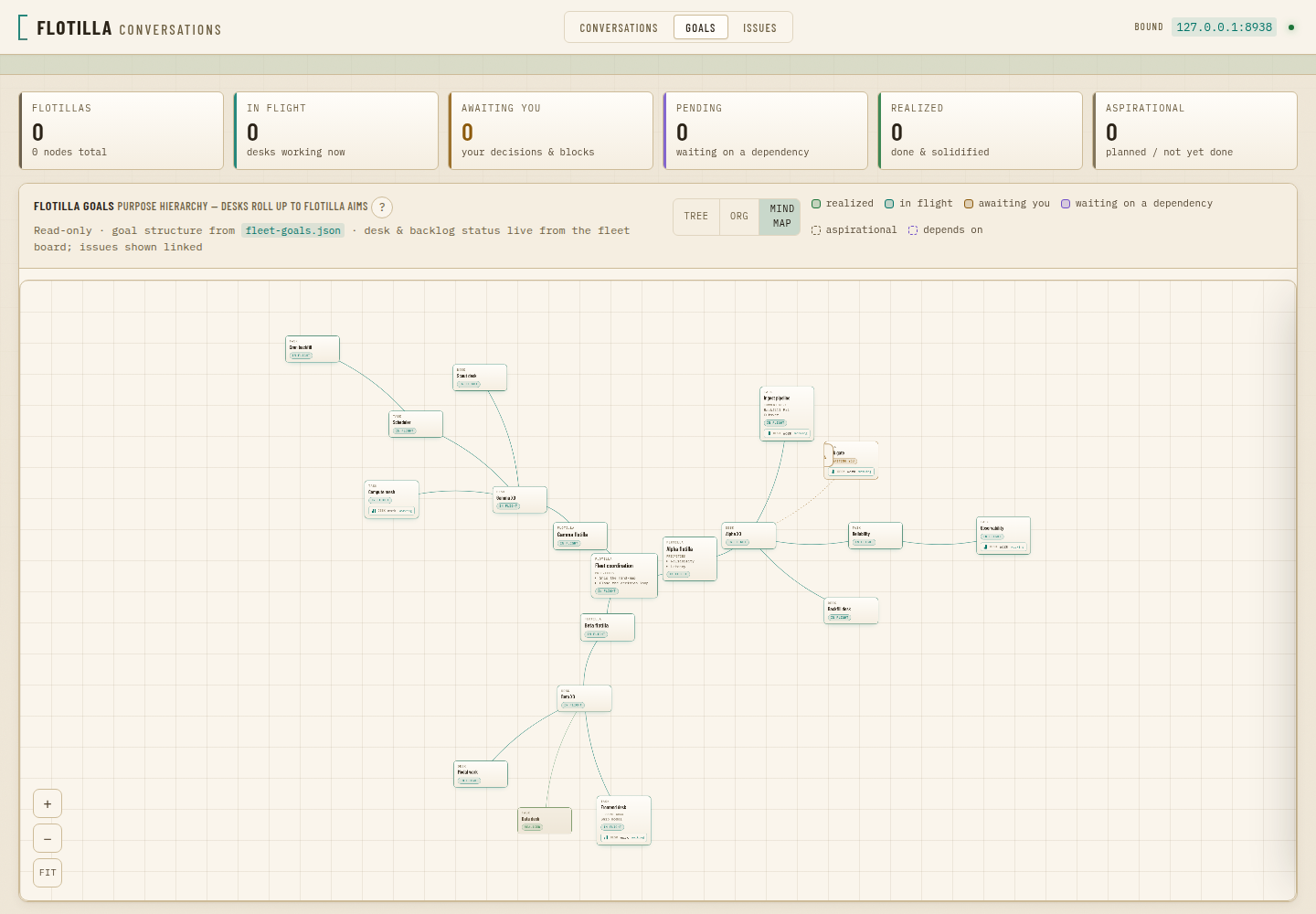Select the Alpha flotilla node
Viewport: 1316px width, 914px height.
tap(690, 558)
